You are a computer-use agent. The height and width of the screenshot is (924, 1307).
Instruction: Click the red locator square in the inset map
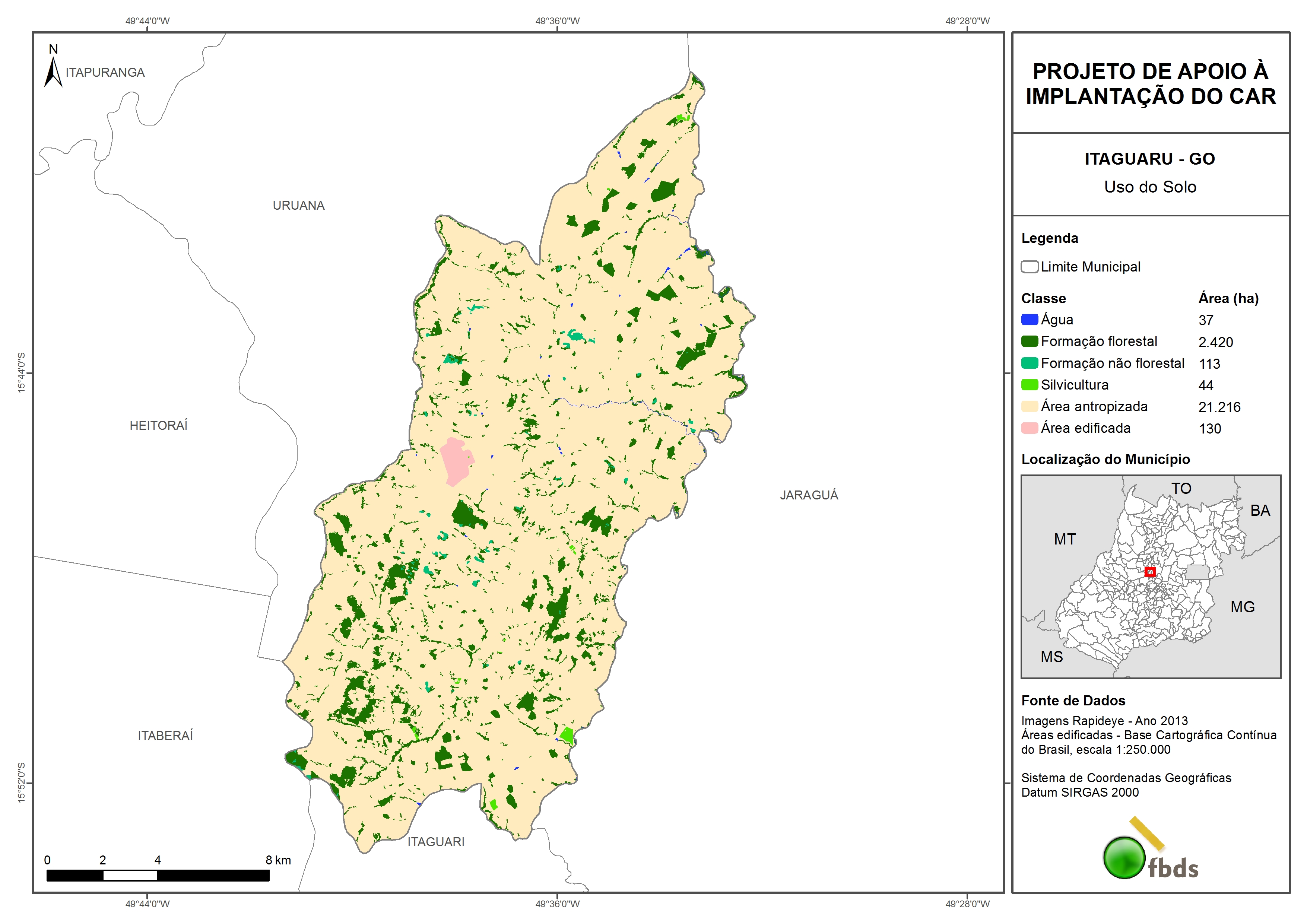click(1150, 572)
